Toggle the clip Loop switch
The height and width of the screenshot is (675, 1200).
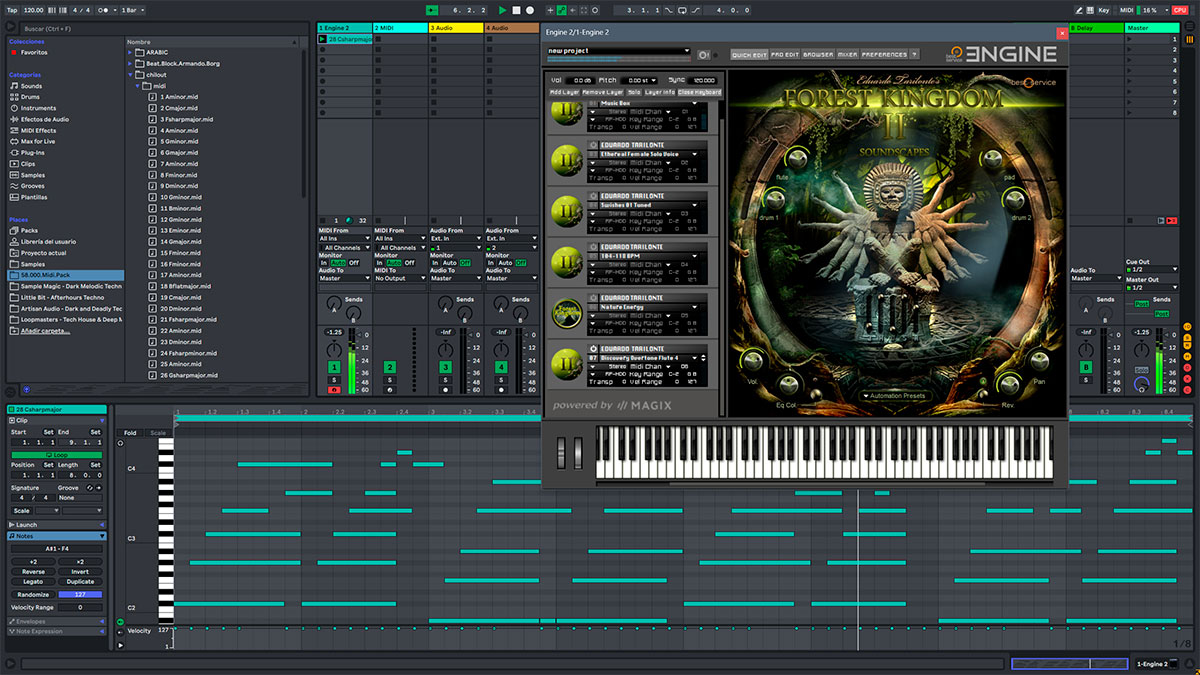57,455
